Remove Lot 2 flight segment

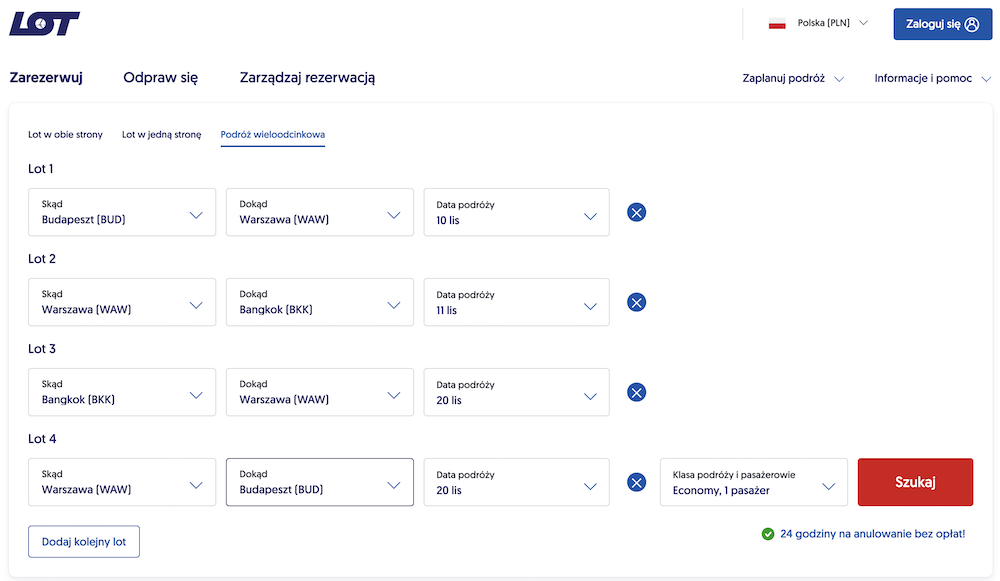click(x=636, y=302)
